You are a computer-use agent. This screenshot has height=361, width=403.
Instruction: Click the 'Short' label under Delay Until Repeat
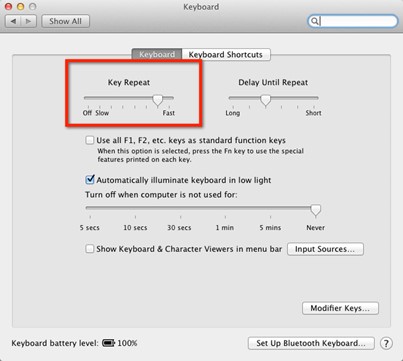pyautogui.click(x=313, y=113)
